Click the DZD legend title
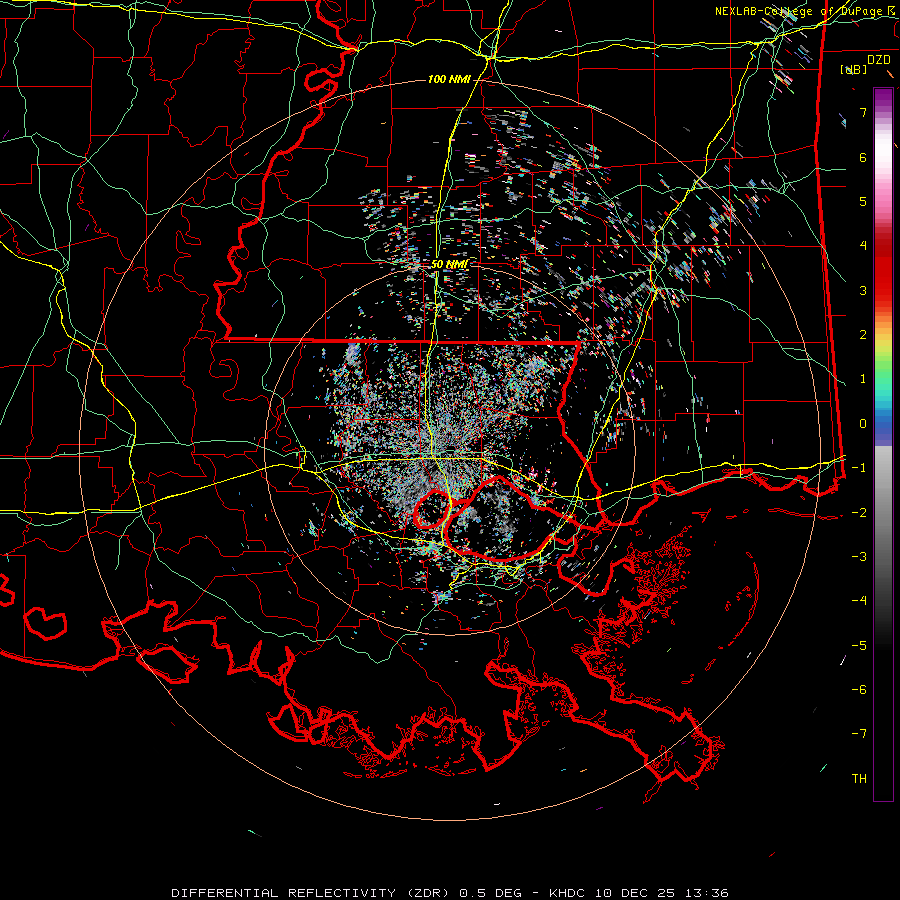Image resolution: width=900 pixels, height=900 pixels. tap(878, 60)
